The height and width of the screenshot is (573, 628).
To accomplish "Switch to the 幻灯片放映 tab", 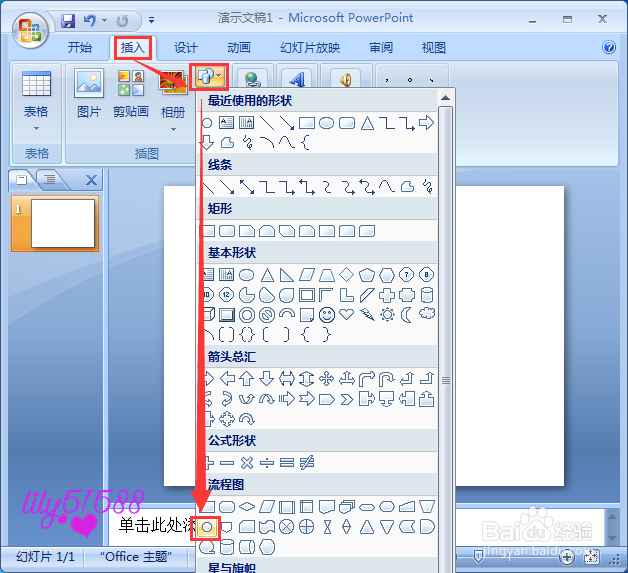I will (310, 48).
